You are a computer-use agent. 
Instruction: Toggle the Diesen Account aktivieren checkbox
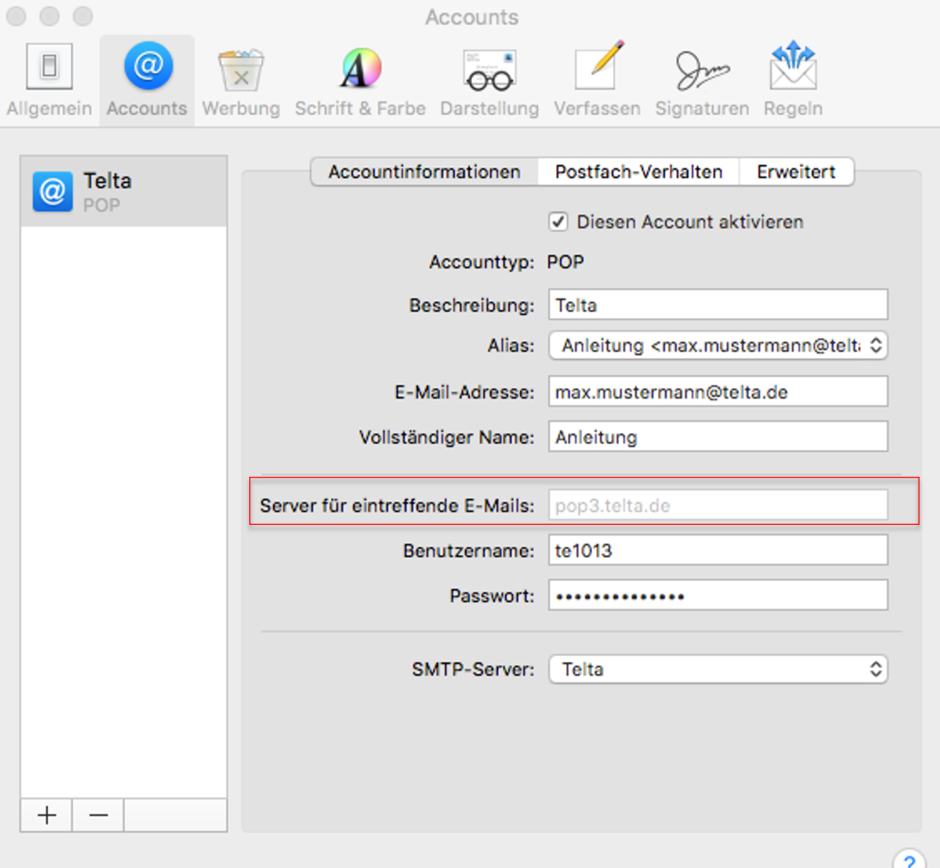pyautogui.click(x=558, y=222)
